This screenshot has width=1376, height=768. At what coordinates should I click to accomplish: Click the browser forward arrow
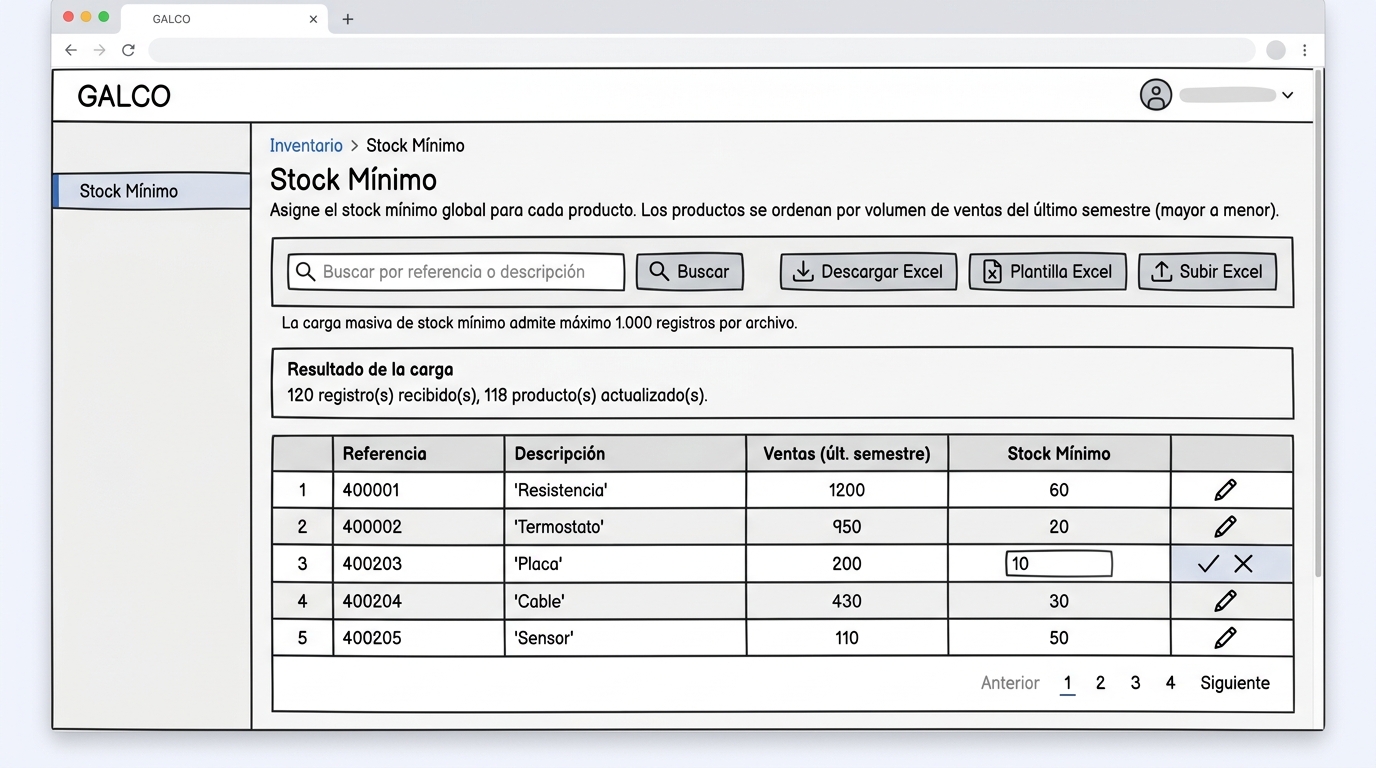tap(99, 50)
